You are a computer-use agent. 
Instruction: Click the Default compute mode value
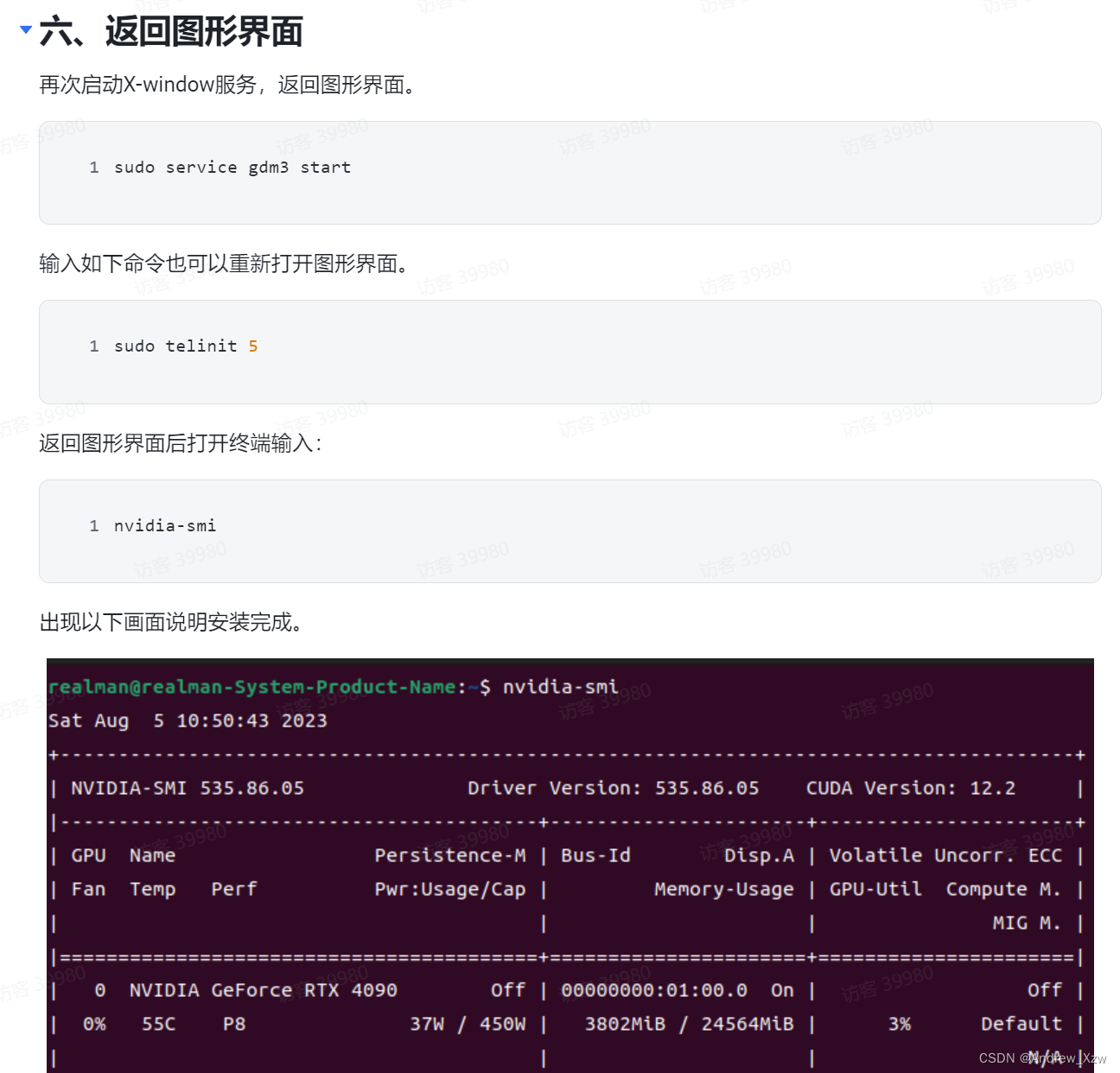click(1021, 1024)
